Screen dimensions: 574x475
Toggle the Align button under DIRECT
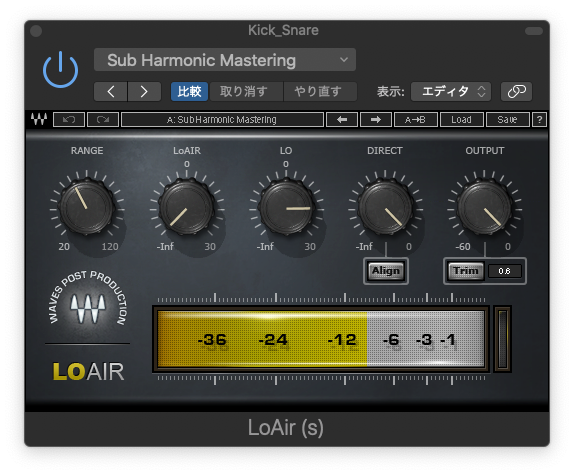[386, 271]
